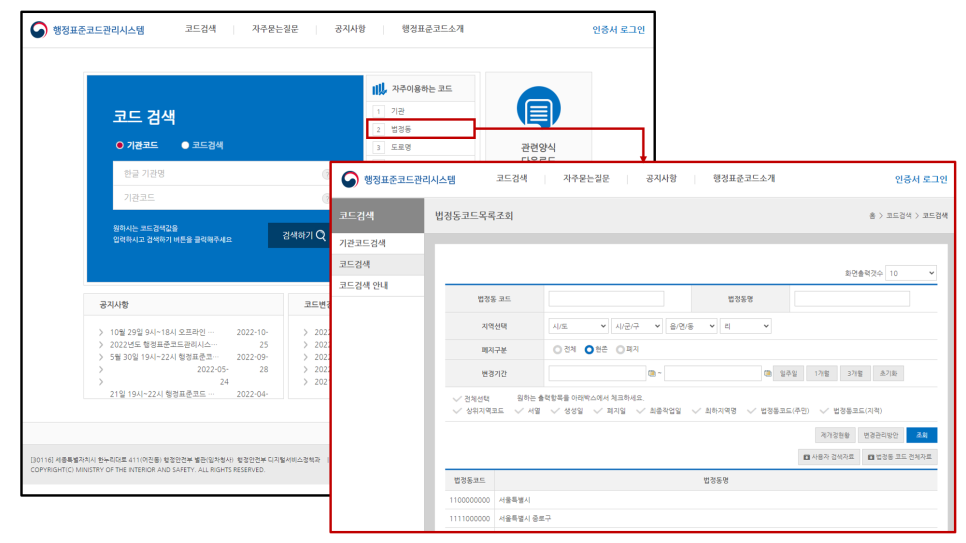Select the 폐지 radio for 폐지구분
The width and height of the screenshot is (966, 543).
[620, 349]
